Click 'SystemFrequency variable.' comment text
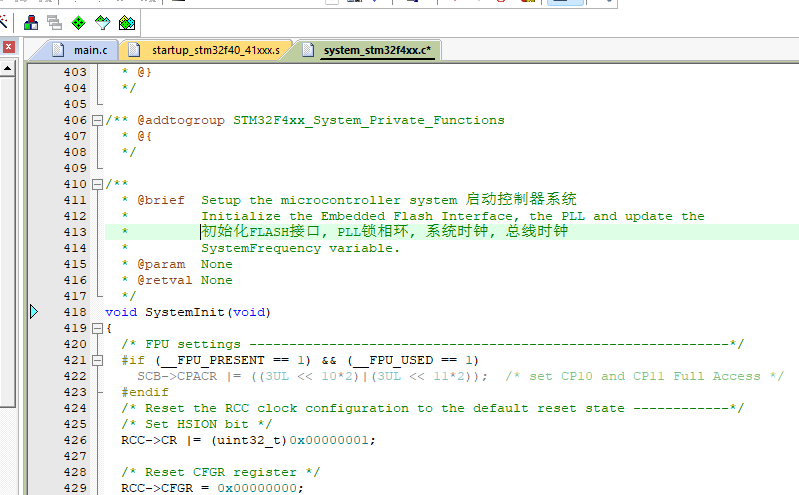 301,248
